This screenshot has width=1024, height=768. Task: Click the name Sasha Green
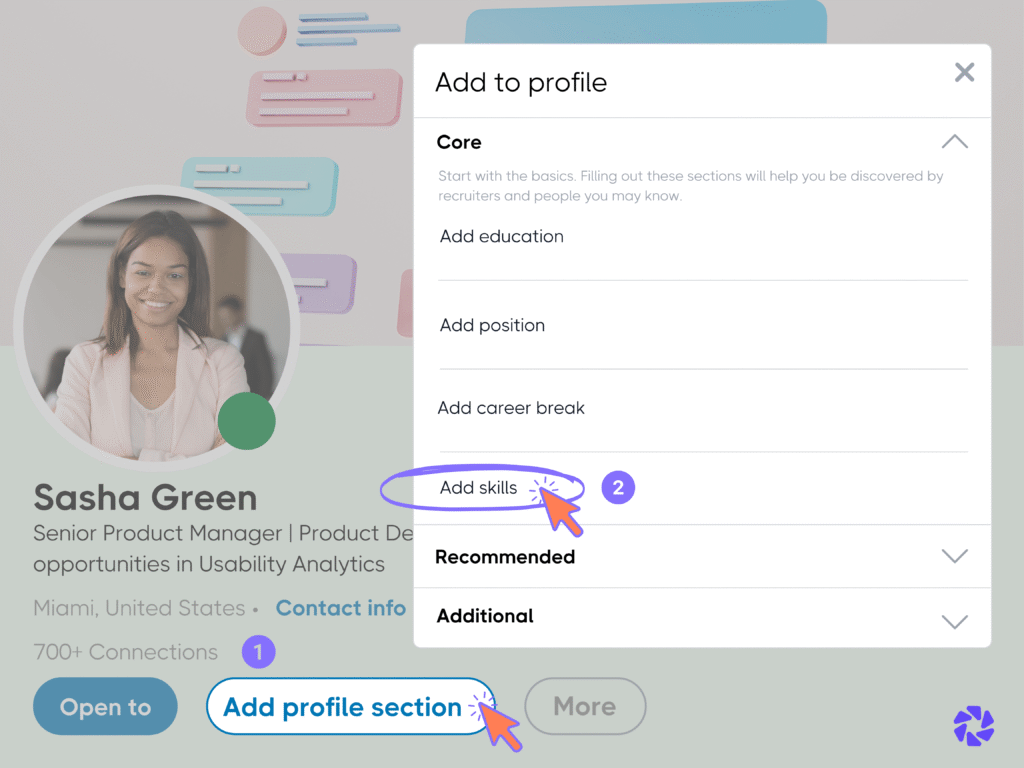pyautogui.click(x=145, y=497)
